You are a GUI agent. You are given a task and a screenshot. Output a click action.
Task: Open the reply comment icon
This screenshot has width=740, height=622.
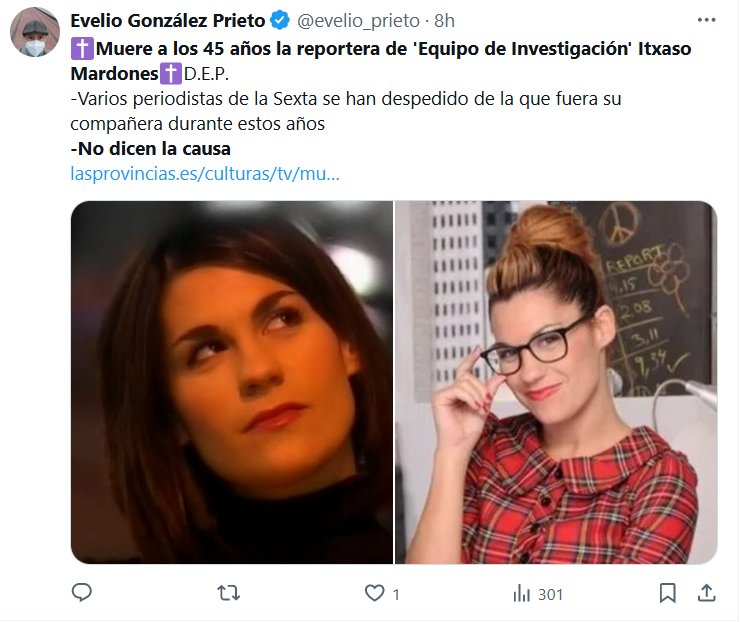point(81,592)
